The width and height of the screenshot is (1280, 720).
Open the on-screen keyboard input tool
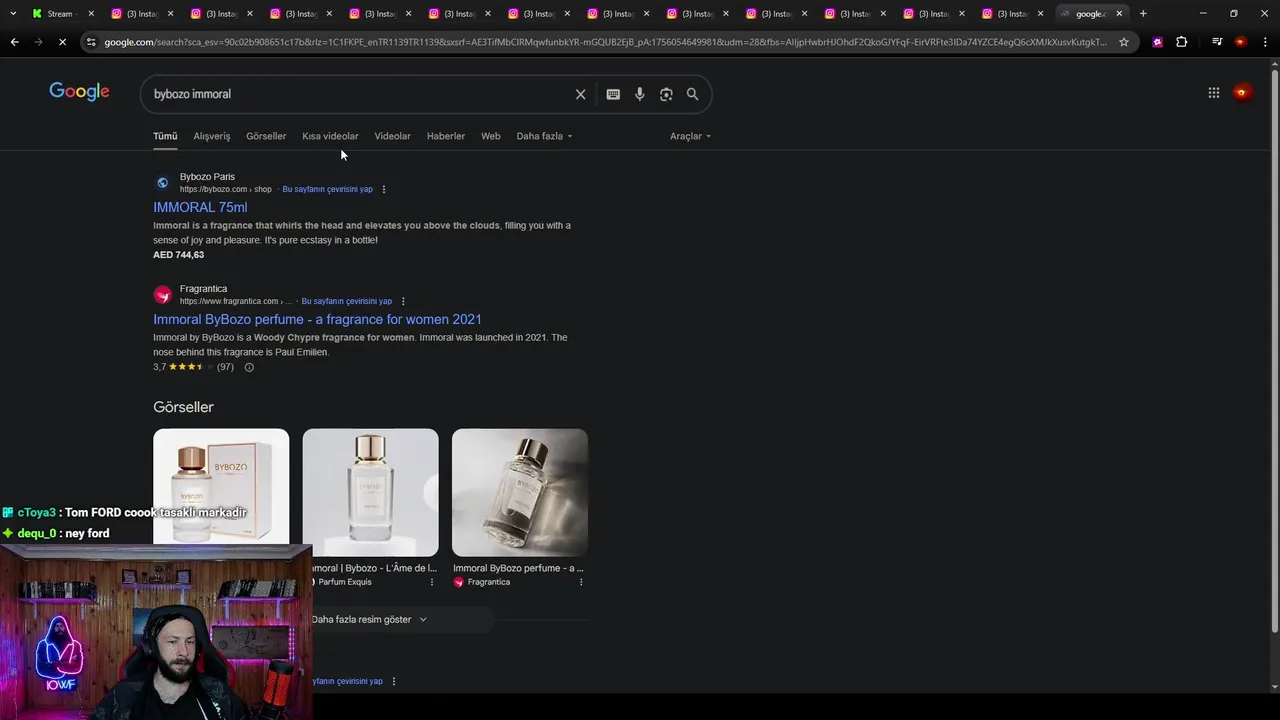coord(613,94)
